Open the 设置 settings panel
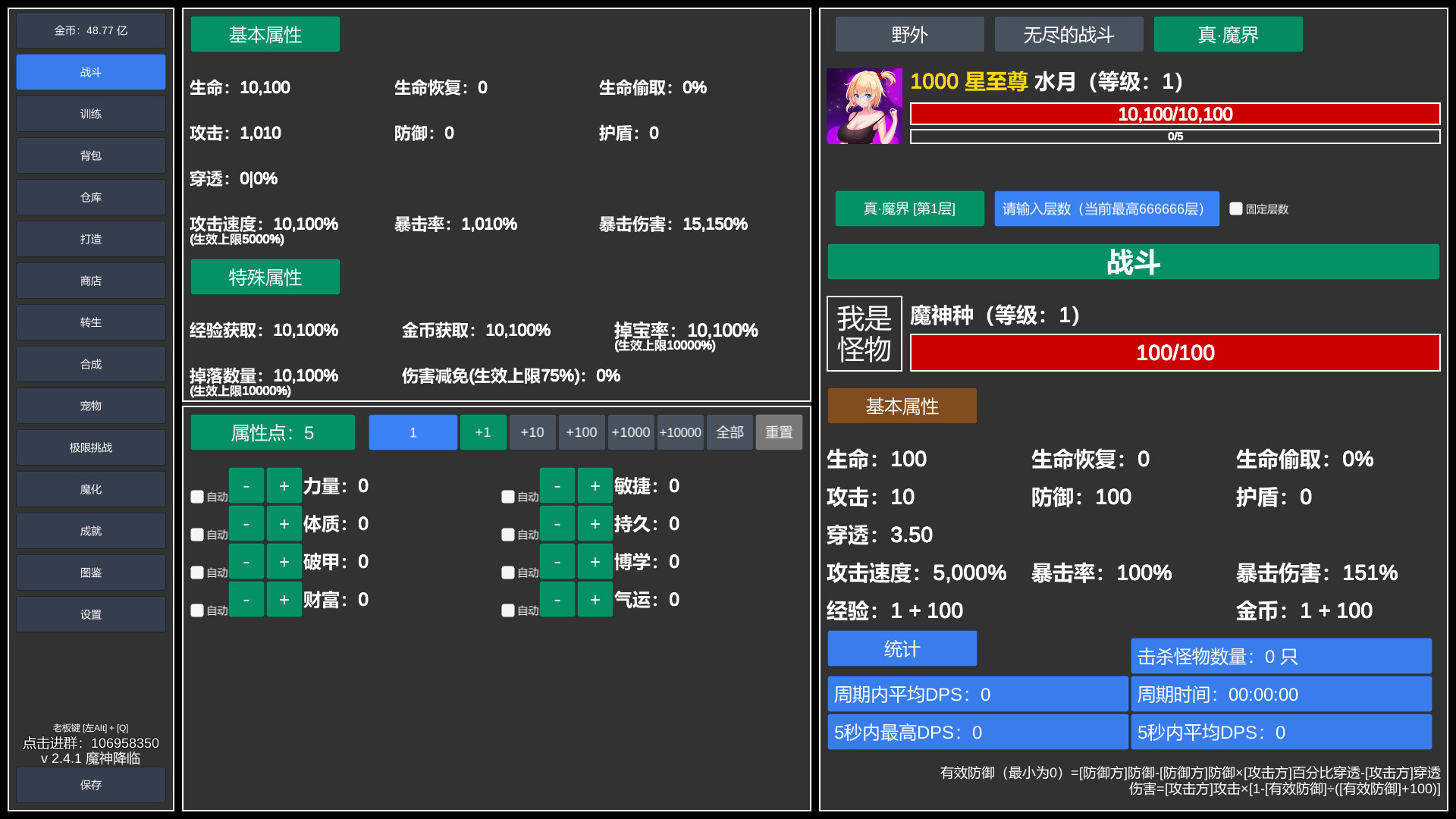The width and height of the screenshot is (1456, 819). click(90, 614)
